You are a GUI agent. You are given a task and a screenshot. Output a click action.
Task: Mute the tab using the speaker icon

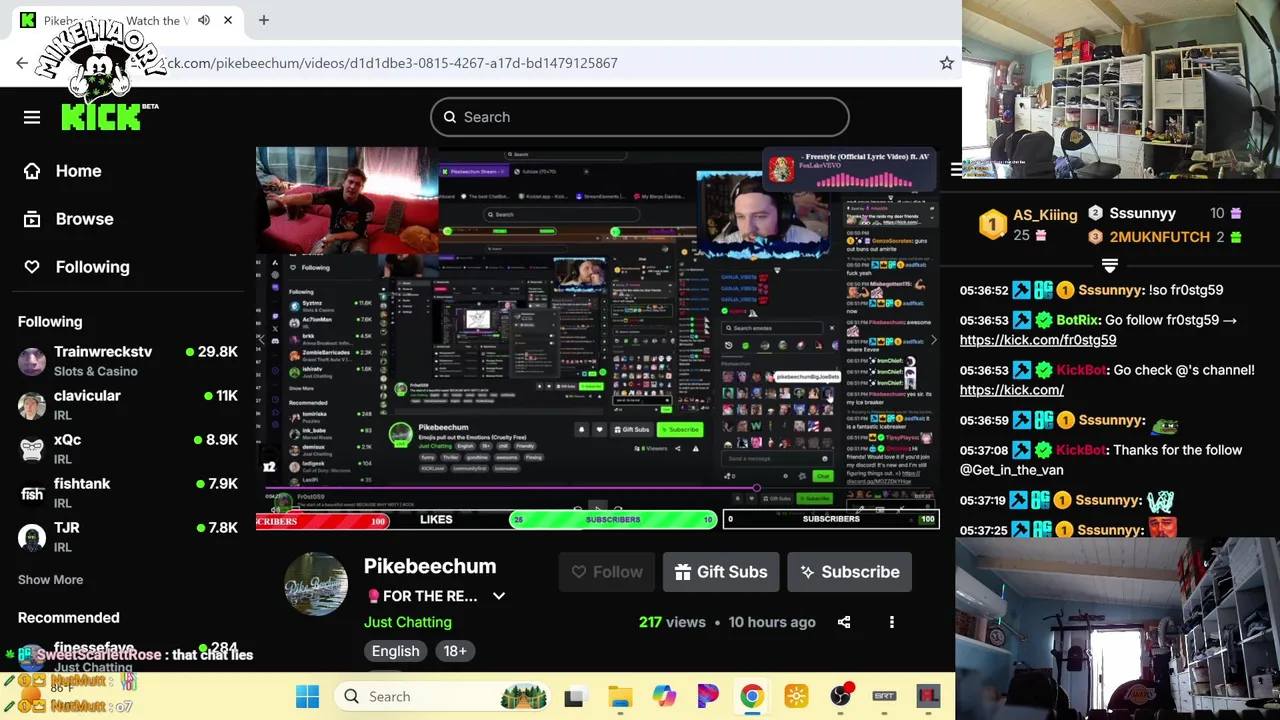tap(204, 20)
